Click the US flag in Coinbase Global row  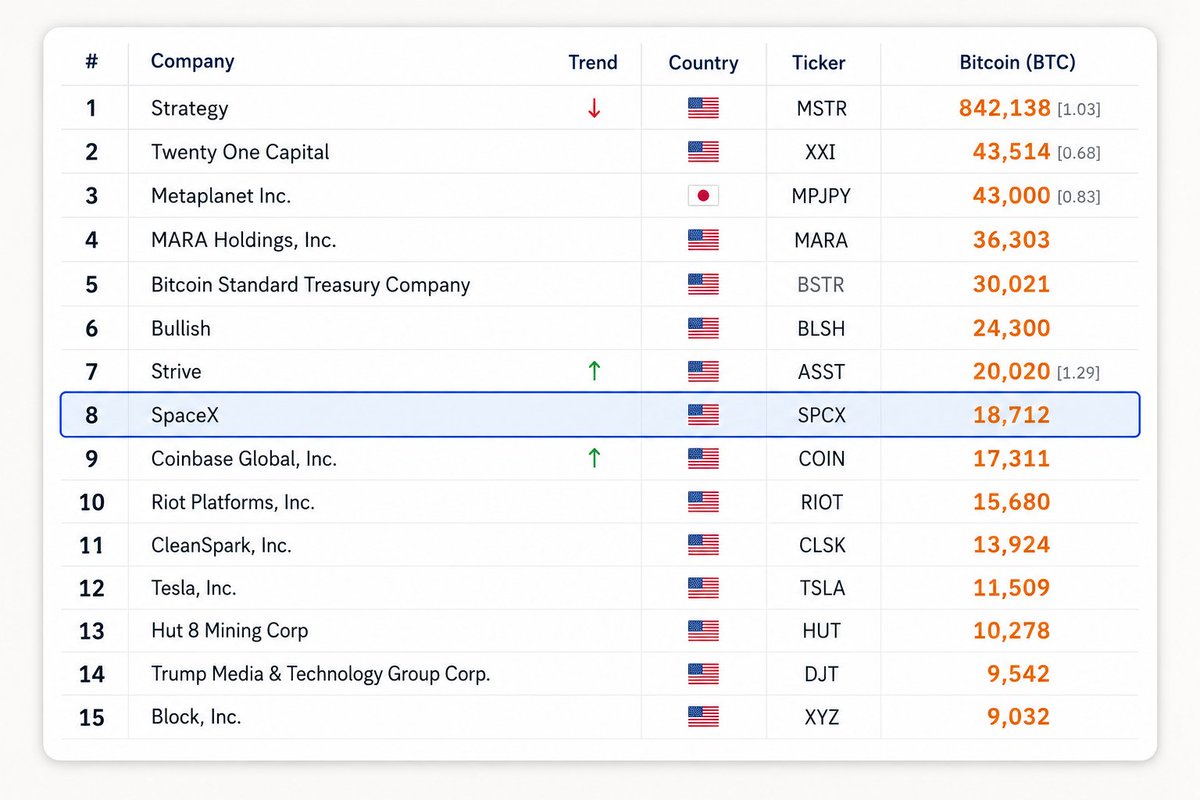coord(703,459)
